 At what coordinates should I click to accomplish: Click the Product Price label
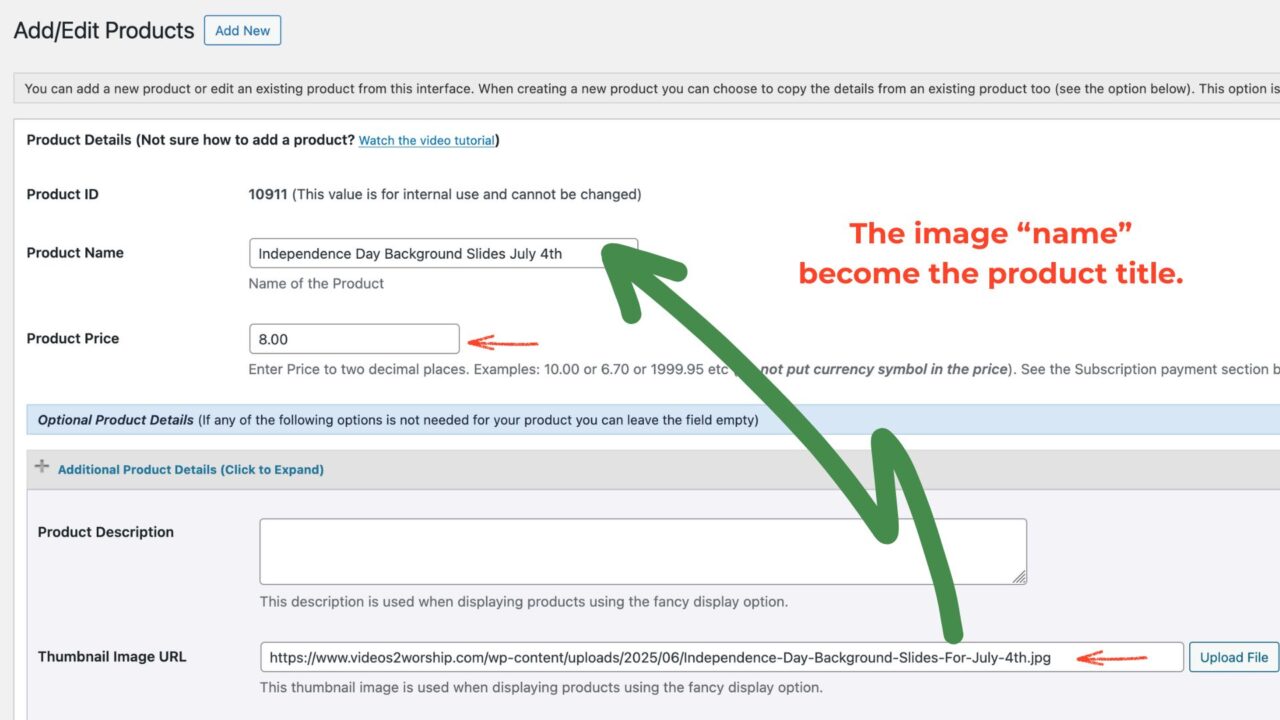(x=73, y=339)
